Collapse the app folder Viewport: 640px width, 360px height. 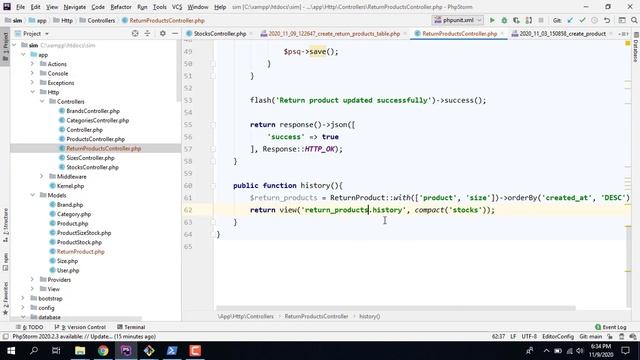pos(23,54)
